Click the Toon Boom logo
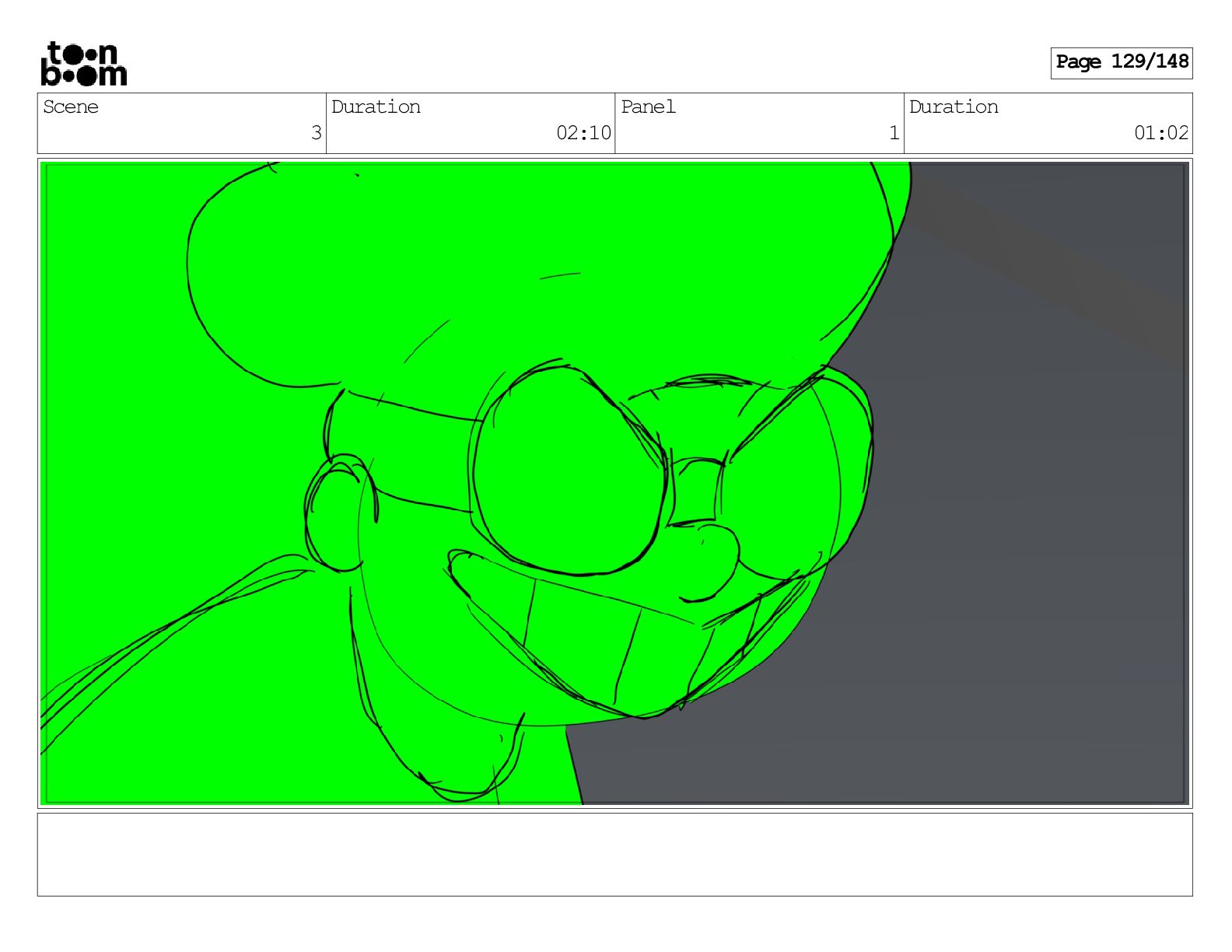Screen dimensions: 1232x952 click(83, 63)
